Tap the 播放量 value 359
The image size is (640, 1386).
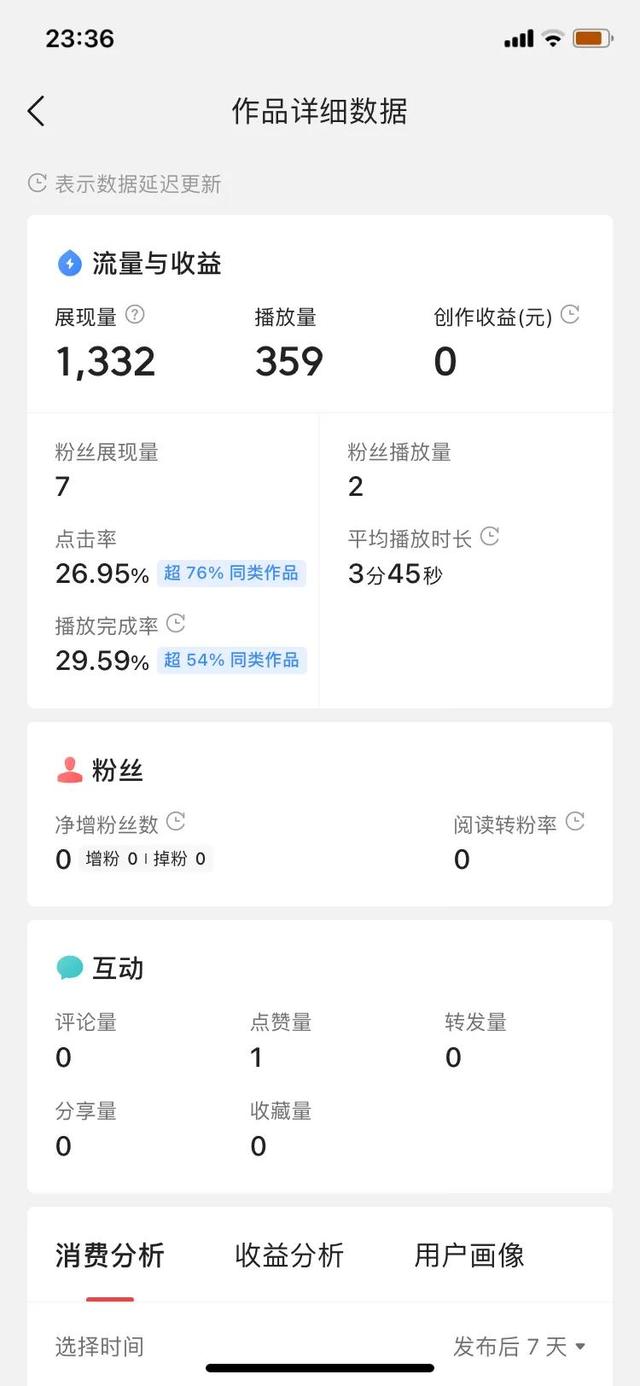click(289, 361)
